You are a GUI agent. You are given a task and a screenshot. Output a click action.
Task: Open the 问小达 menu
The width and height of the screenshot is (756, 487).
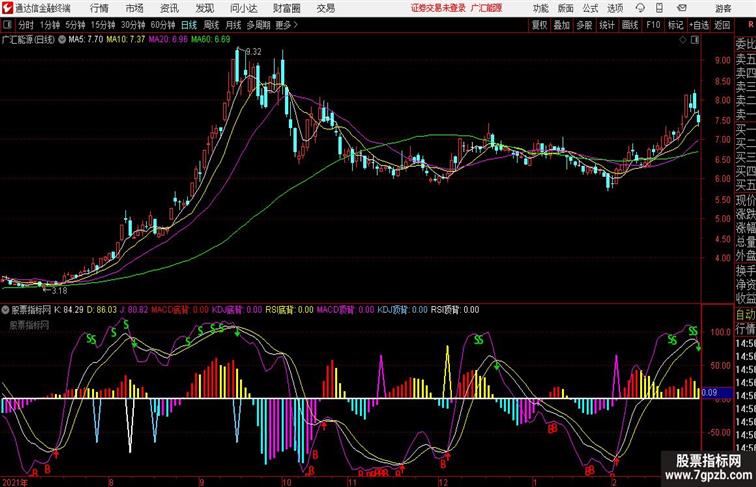coord(243,8)
